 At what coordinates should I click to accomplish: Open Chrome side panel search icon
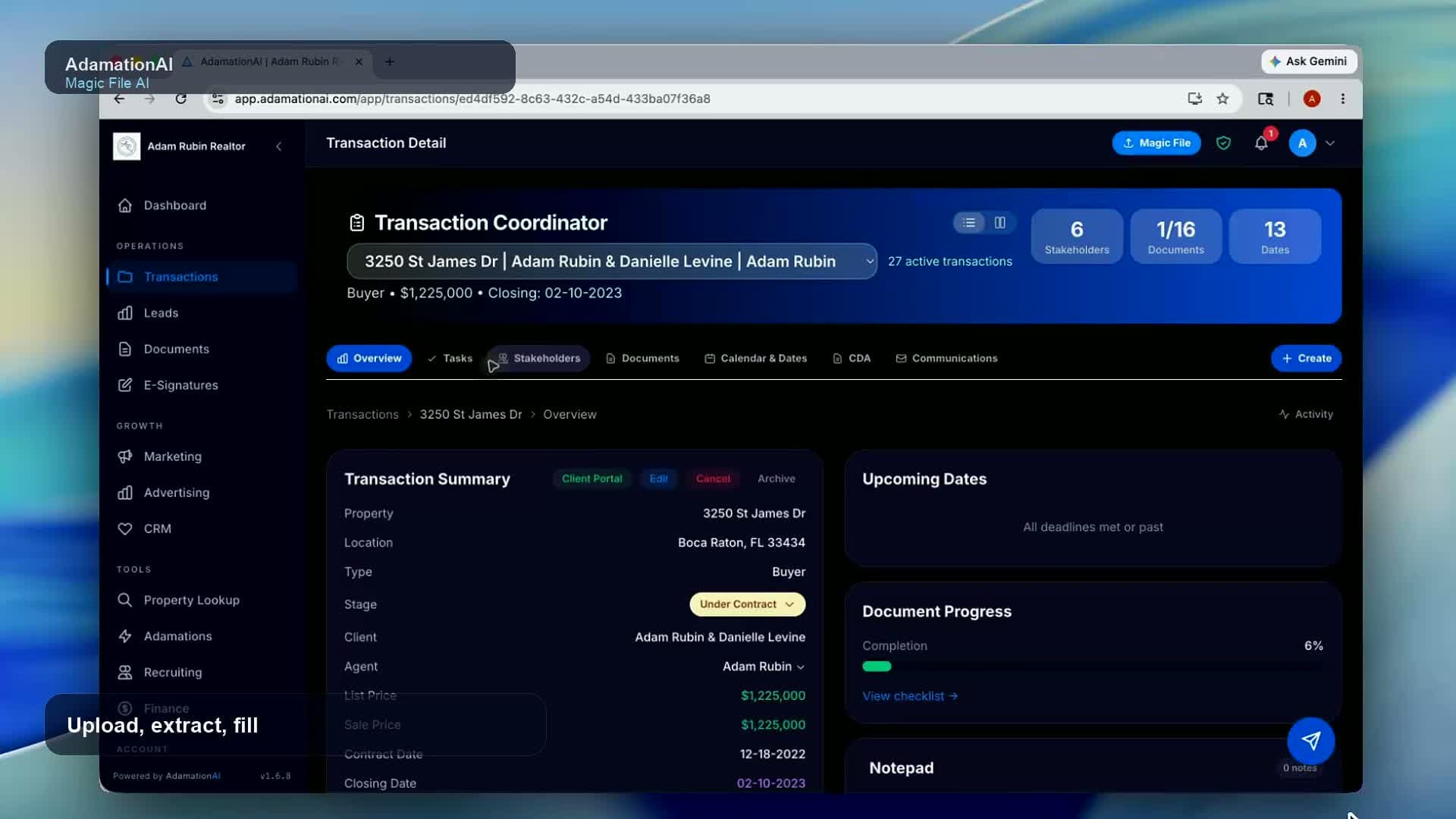[1265, 99]
